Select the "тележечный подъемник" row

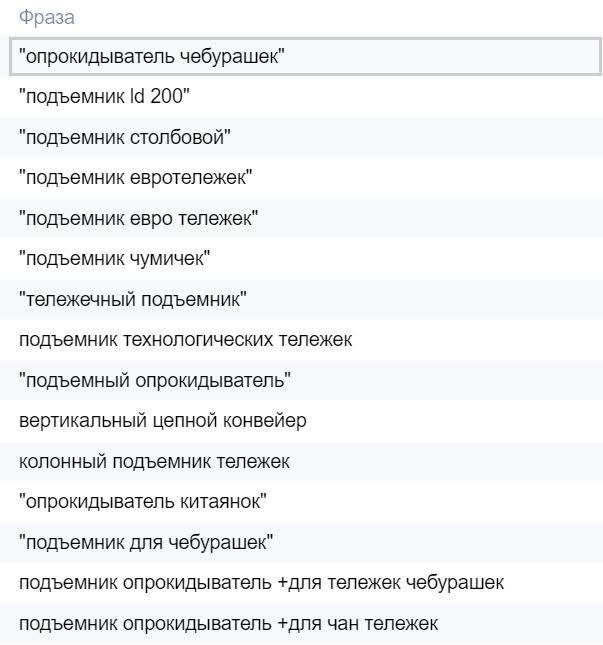pos(132,299)
